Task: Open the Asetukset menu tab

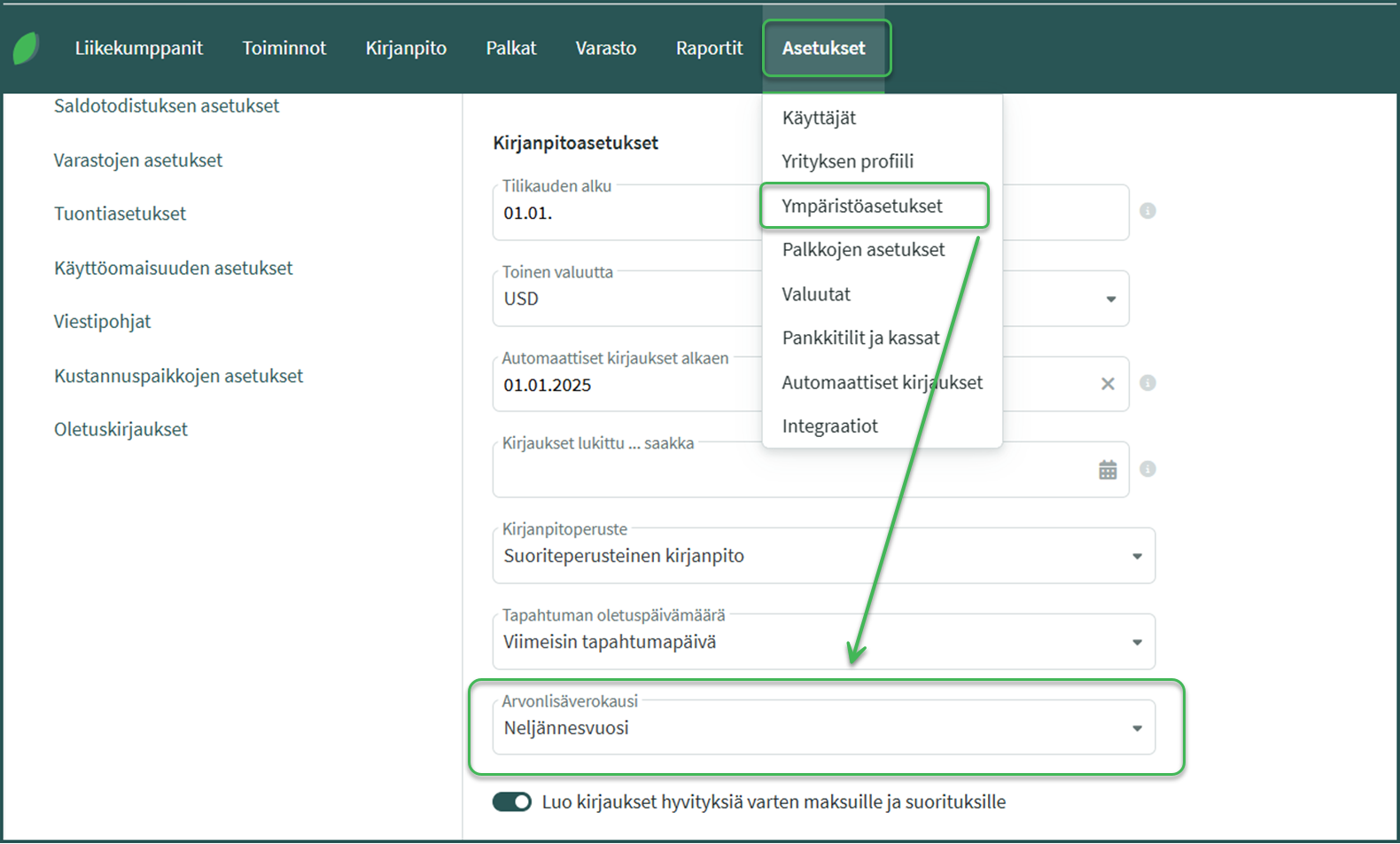Action: point(823,49)
